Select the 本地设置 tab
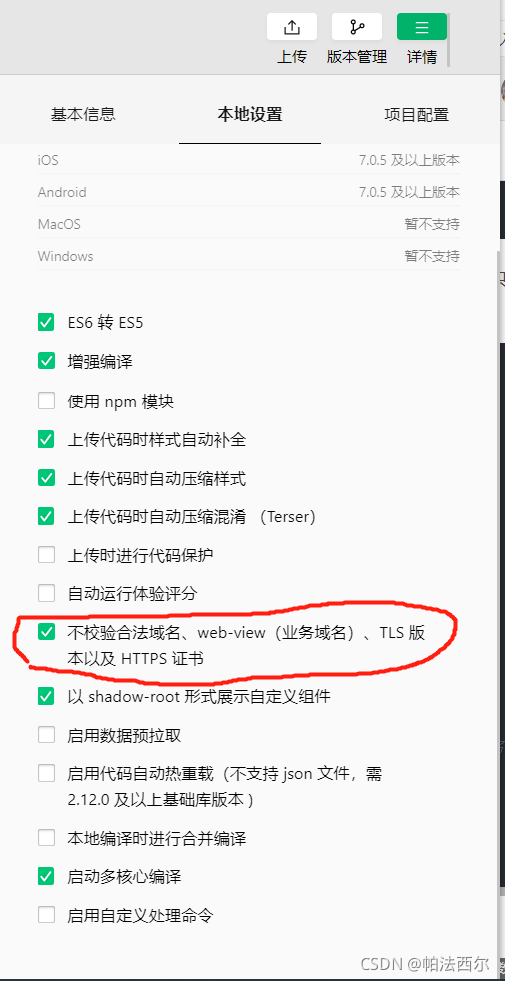 point(250,114)
